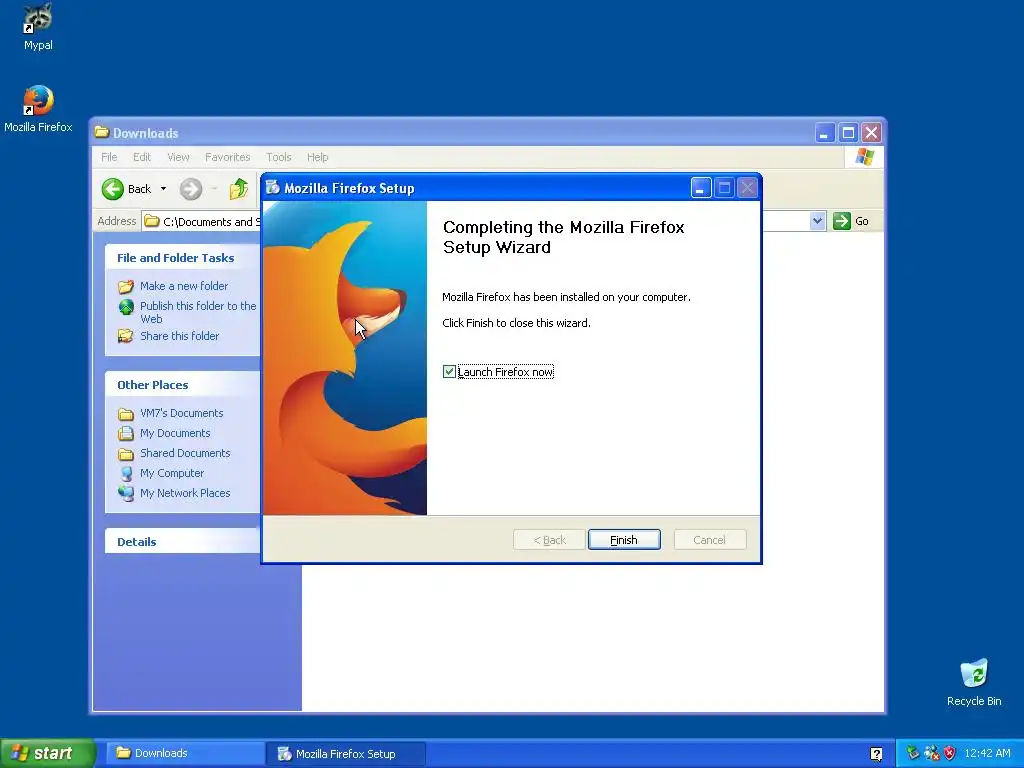Viewport: 1024px width, 768px height.
Task: Click the Firefox Setup title bar icon
Action: click(273, 188)
